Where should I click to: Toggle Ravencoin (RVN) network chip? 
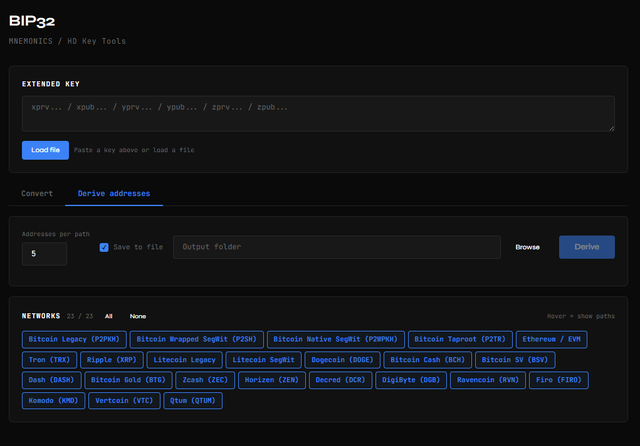488,380
